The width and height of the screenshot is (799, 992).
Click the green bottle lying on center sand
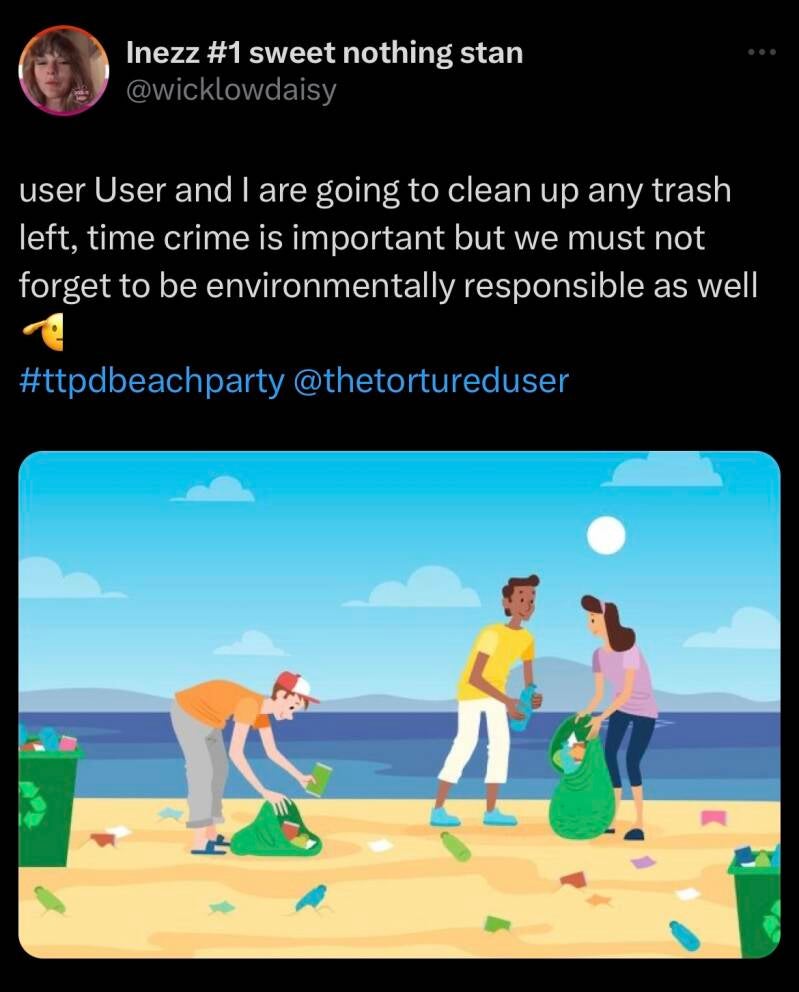[x=456, y=846]
